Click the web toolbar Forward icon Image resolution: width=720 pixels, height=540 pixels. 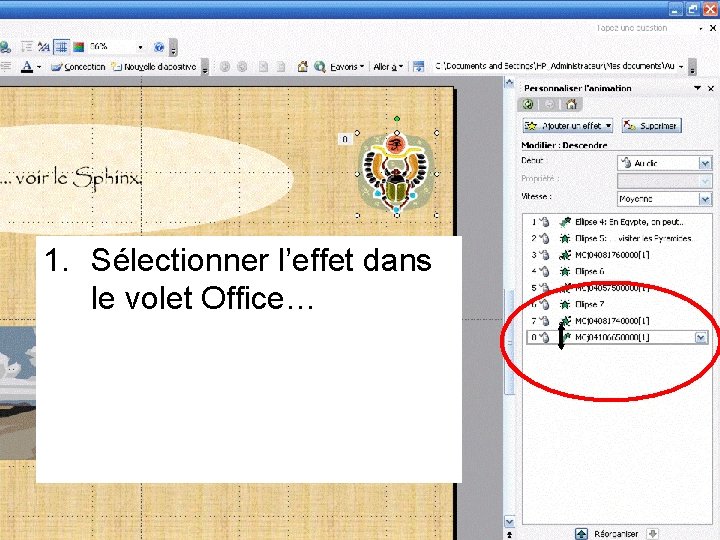pyautogui.click(x=242, y=67)
